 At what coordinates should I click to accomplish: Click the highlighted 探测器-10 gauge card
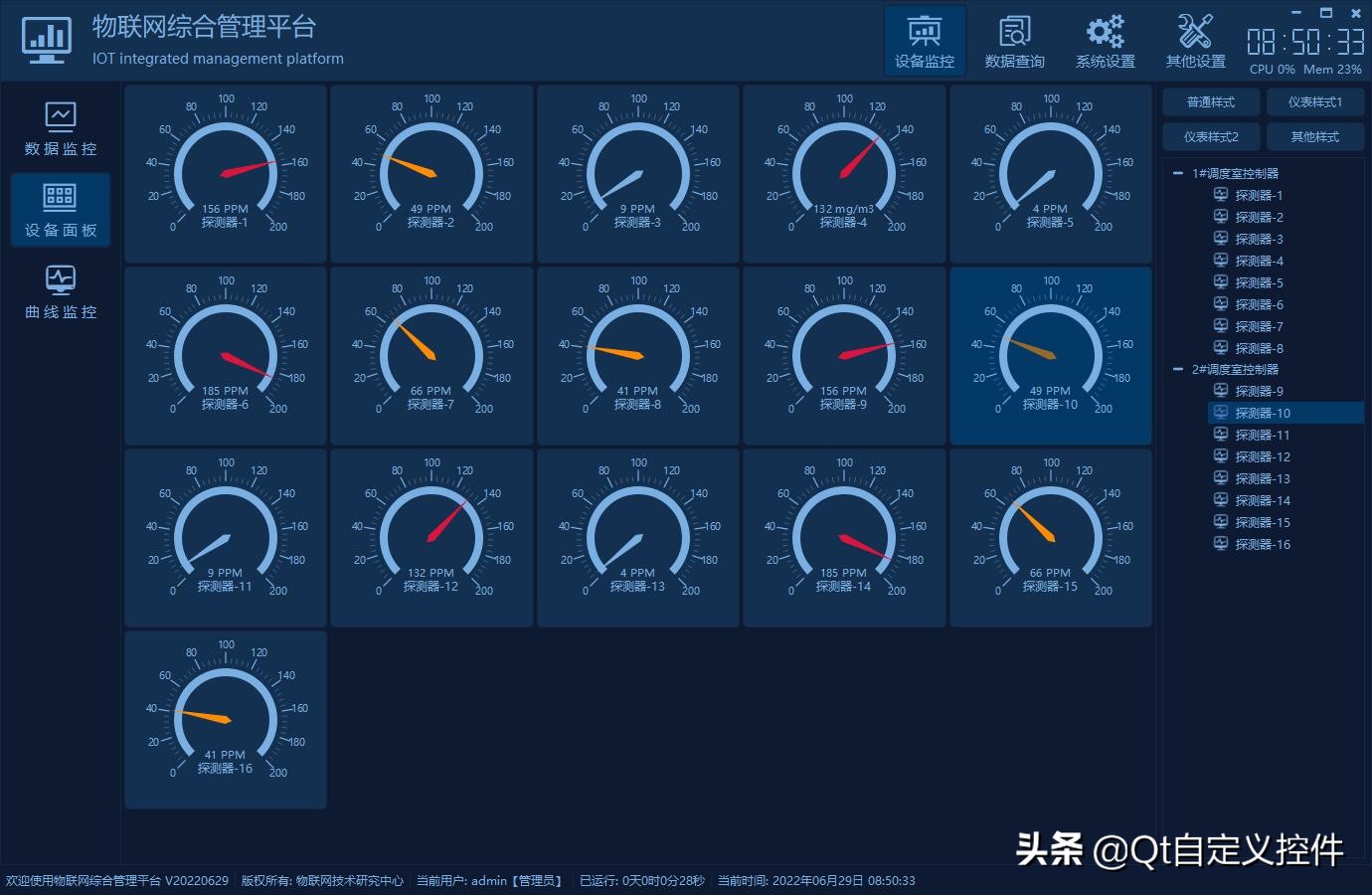click(1051, 356)
